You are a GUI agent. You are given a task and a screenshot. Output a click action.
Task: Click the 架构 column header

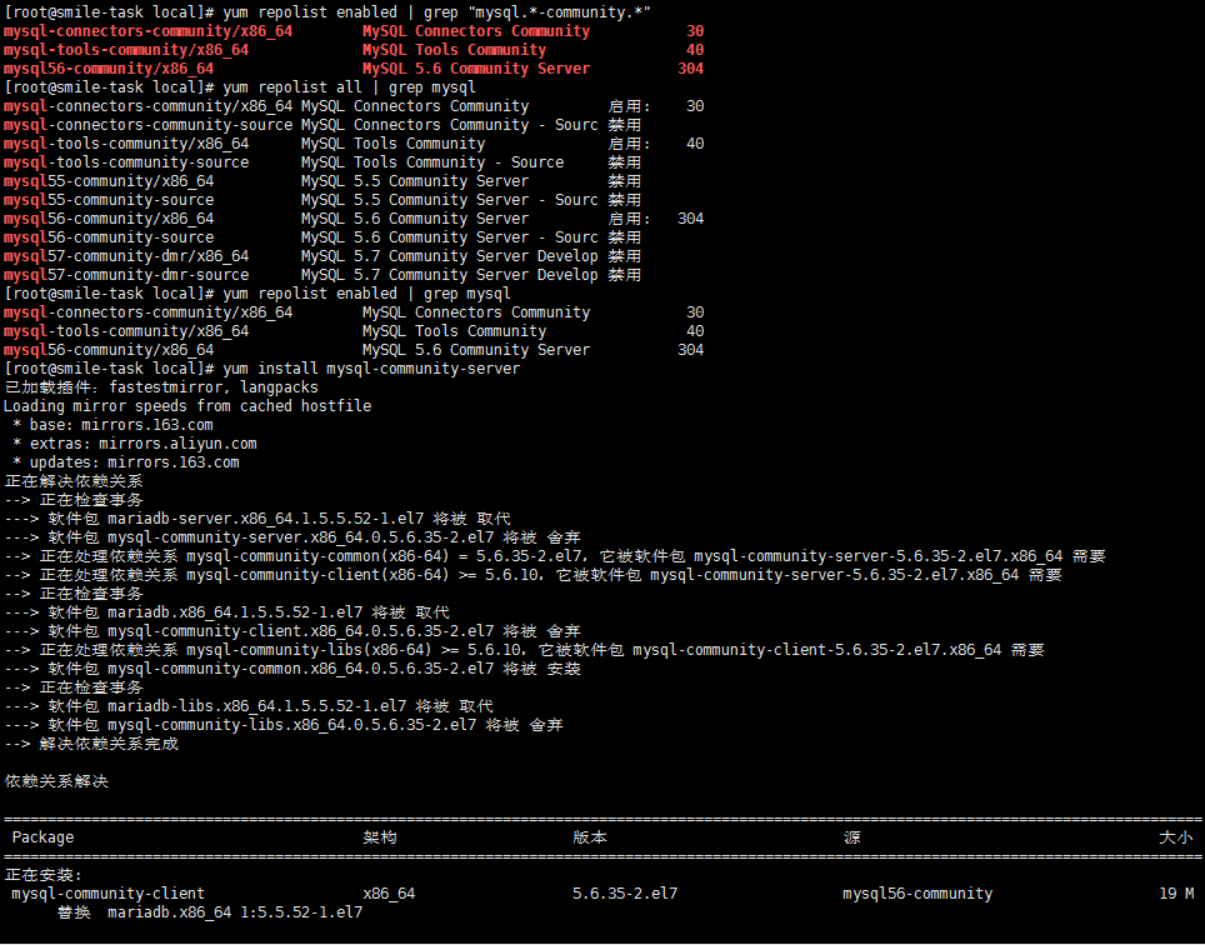[380, 837]
